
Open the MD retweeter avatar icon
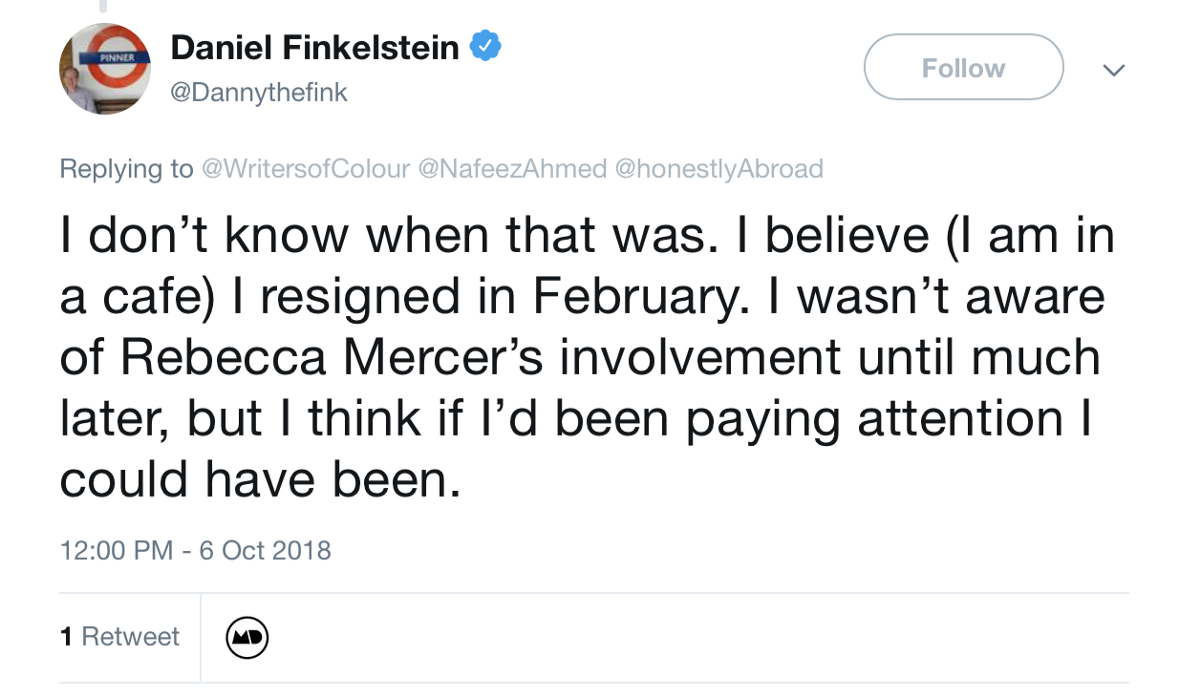(247, 637)
